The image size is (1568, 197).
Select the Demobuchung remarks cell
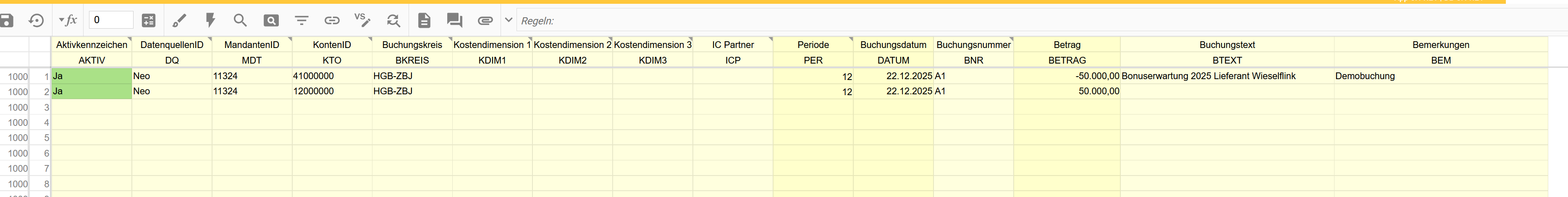1440,76
